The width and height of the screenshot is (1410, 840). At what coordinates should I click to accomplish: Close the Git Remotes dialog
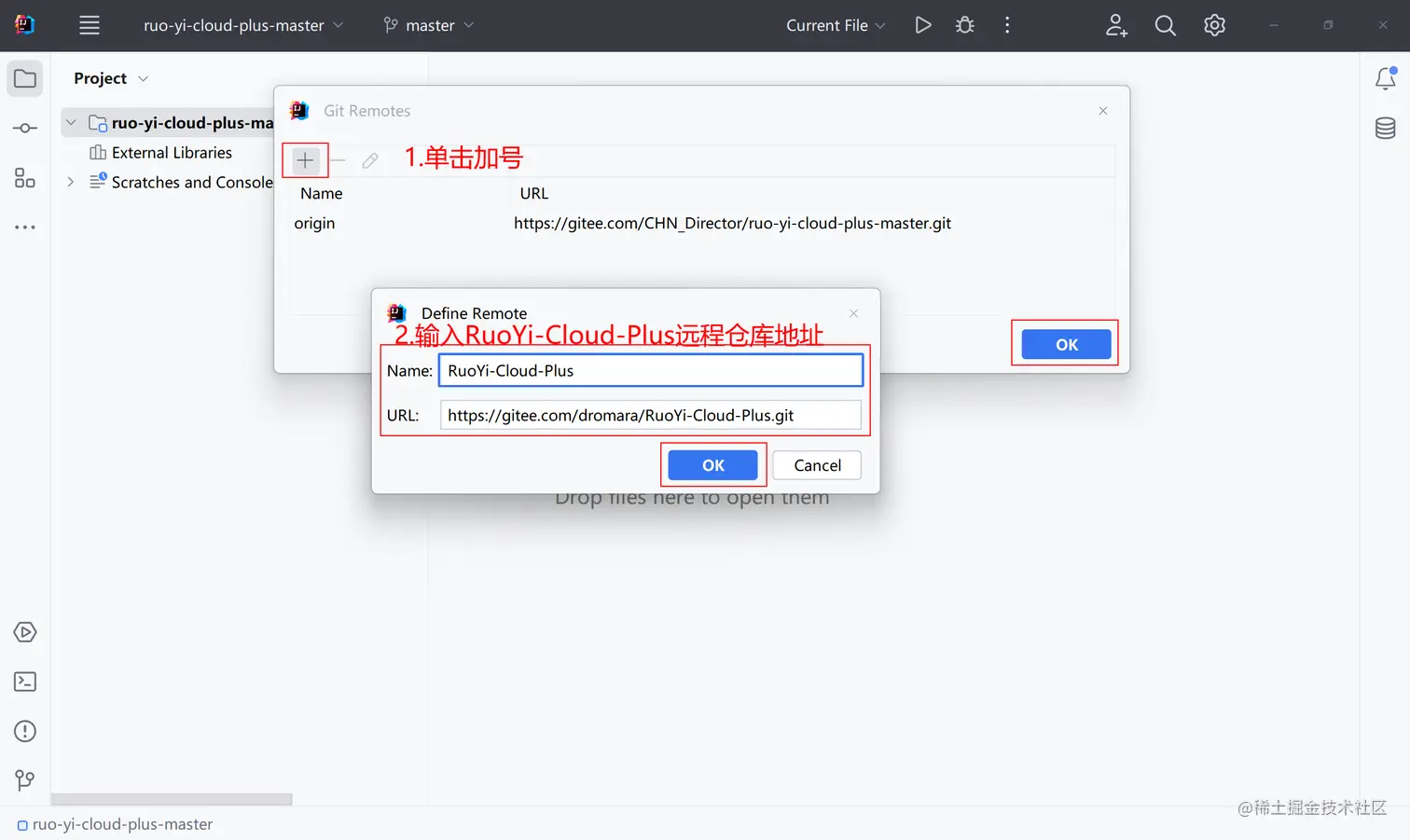click(1103, 111)
